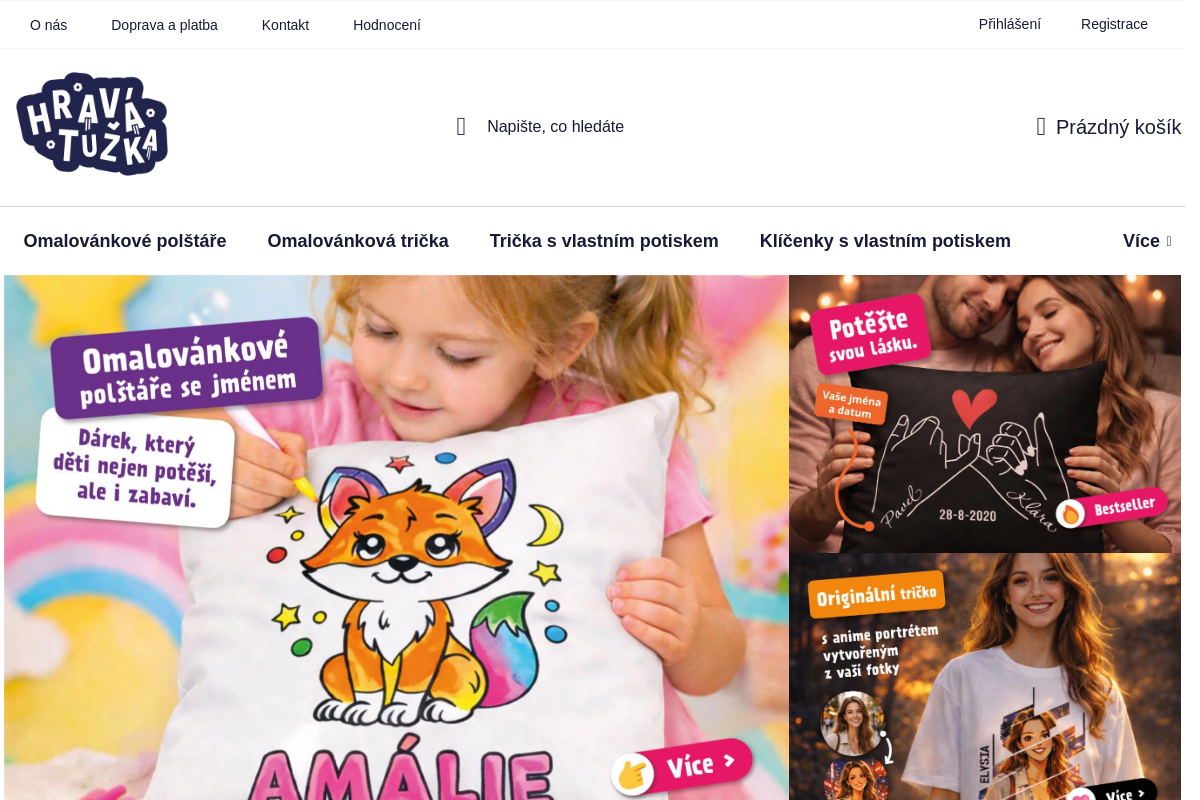The height and width of the screenshot is (800, 1200).
Task: Click the search magnifier icon
Action: (x=461, y=127)
